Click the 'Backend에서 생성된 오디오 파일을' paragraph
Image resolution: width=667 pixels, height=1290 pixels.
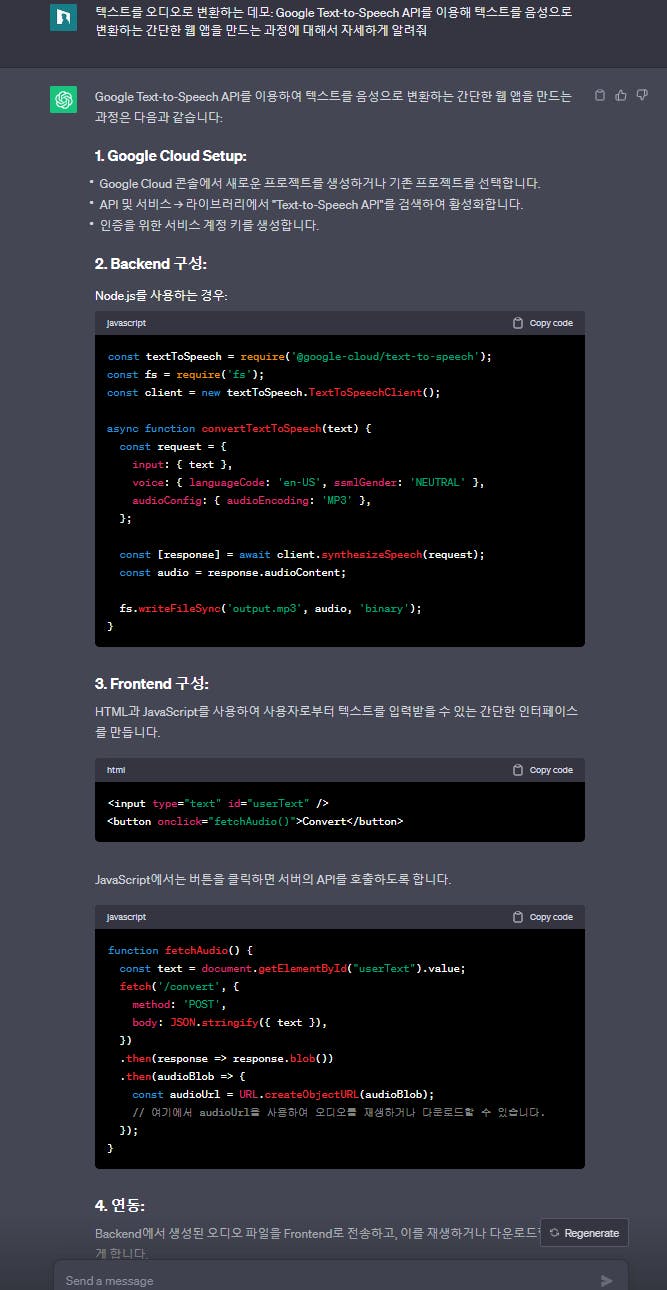(x=318, y=1244)
